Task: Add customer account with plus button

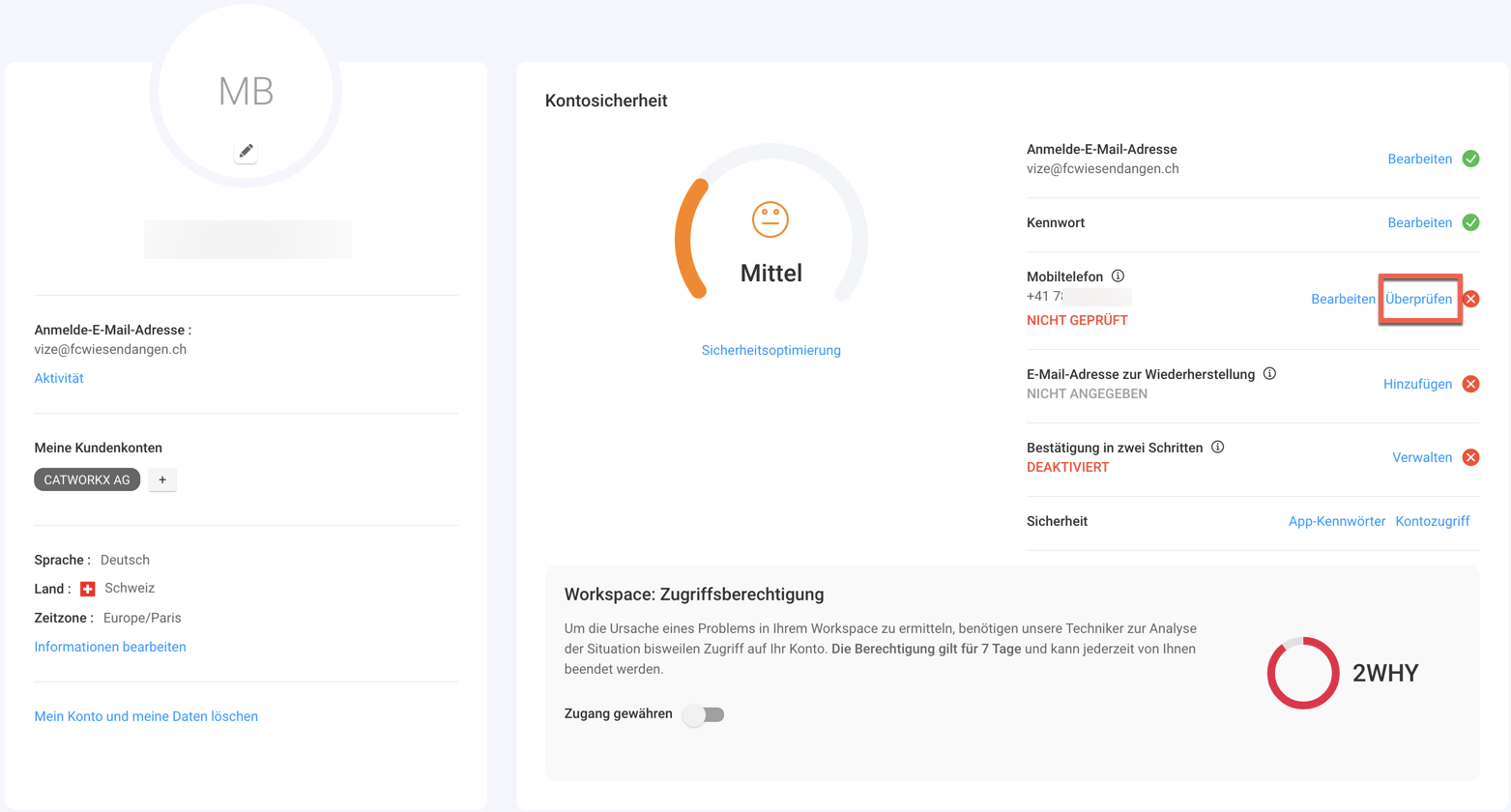Action: [162, 479]
